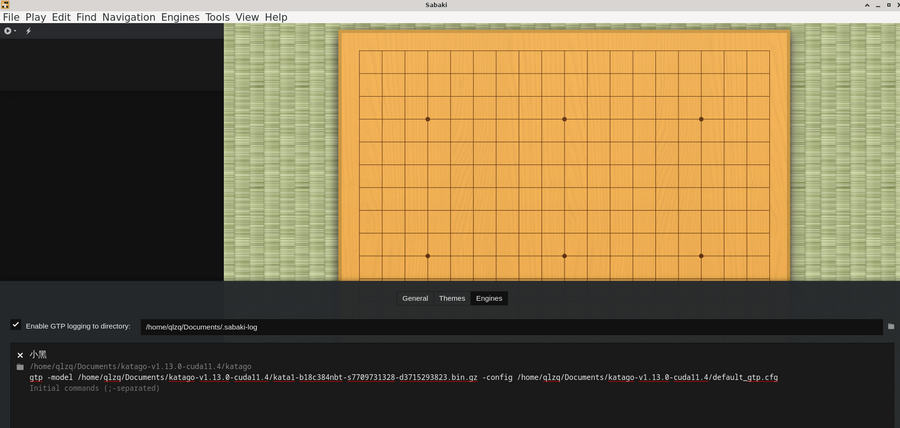The image size is (900, 428).
Task: Click the top-left star point on board
Action: [428, 119]
